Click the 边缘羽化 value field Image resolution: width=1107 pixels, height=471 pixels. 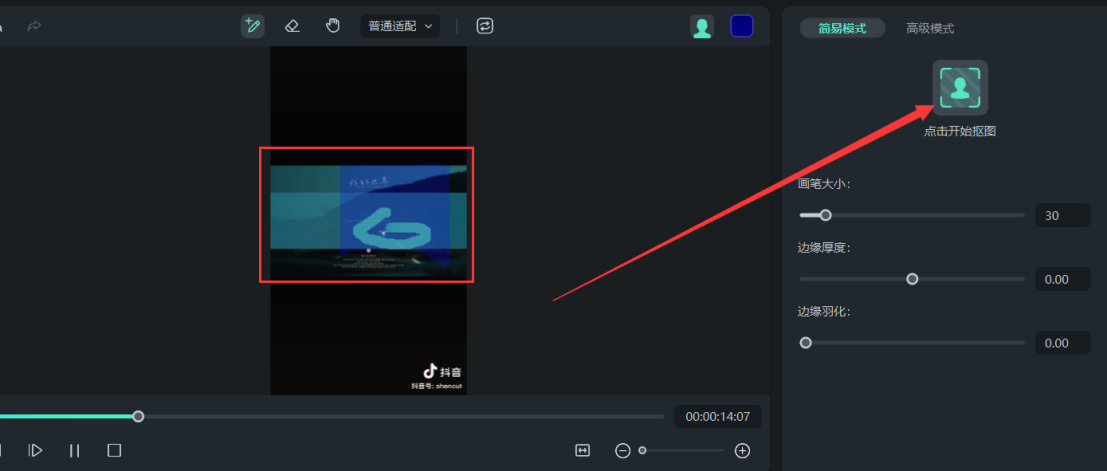(x=1063, y=343)
